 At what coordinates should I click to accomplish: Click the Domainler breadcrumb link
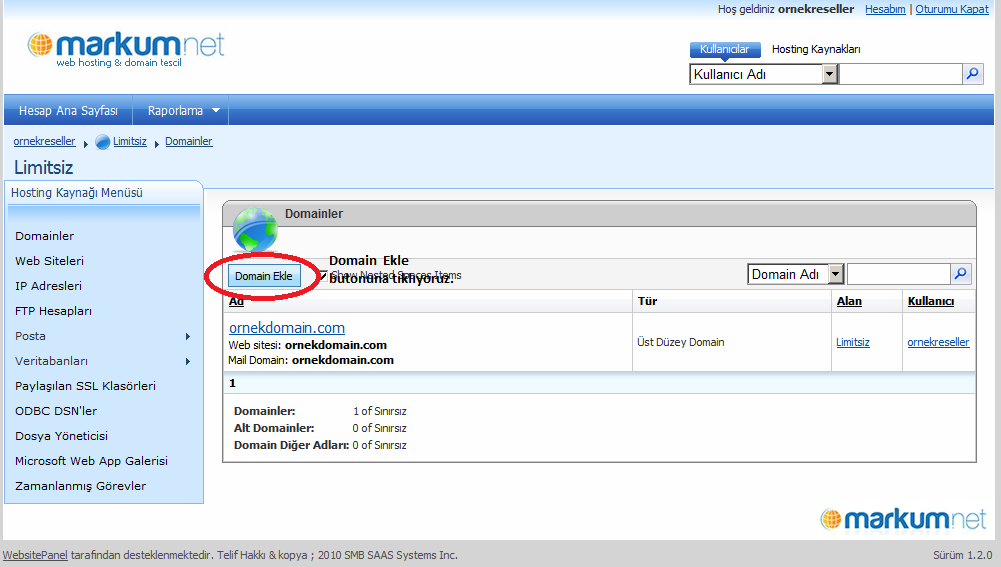coord(188,141)
